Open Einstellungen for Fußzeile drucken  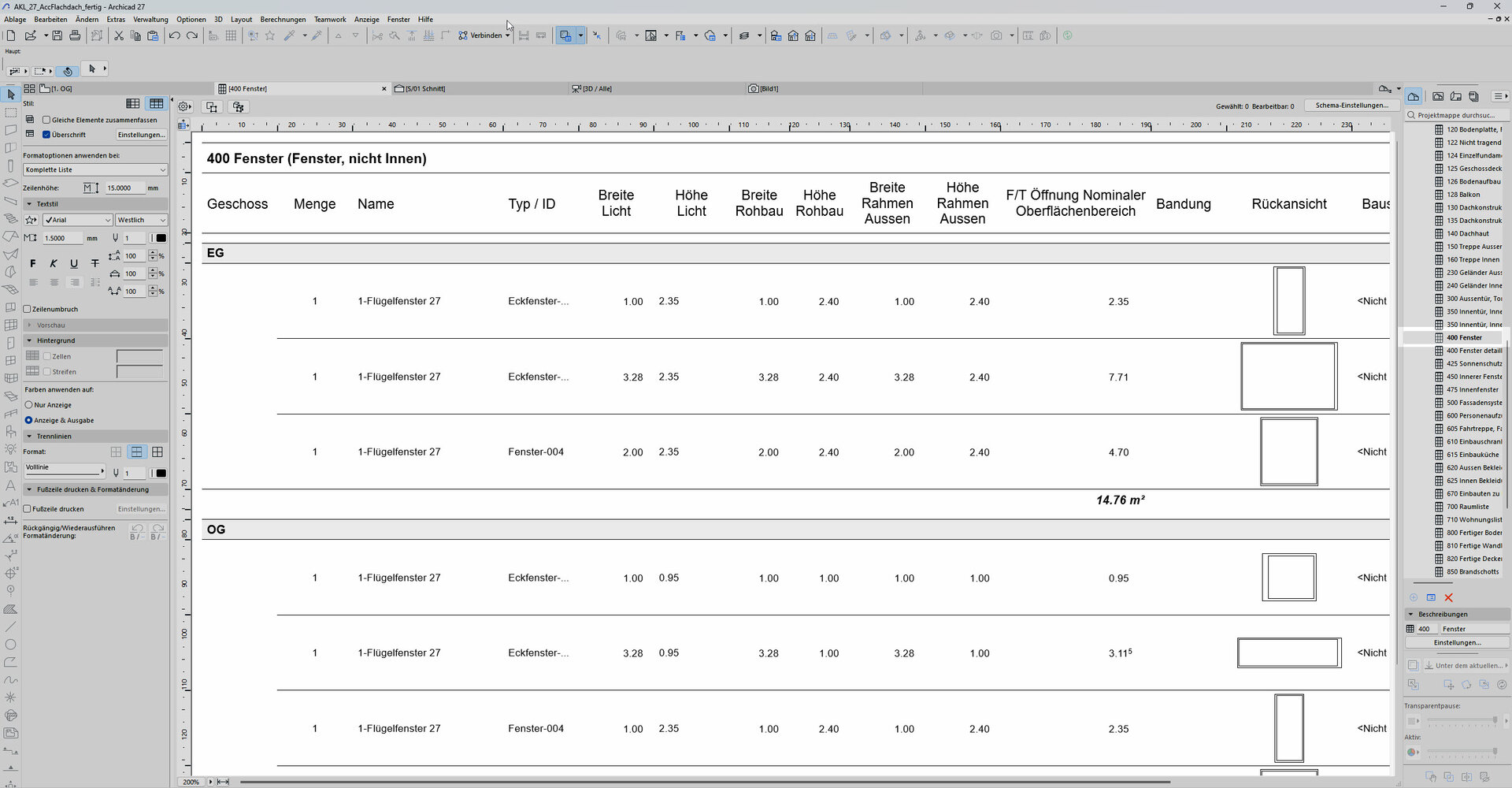point(142,508)
